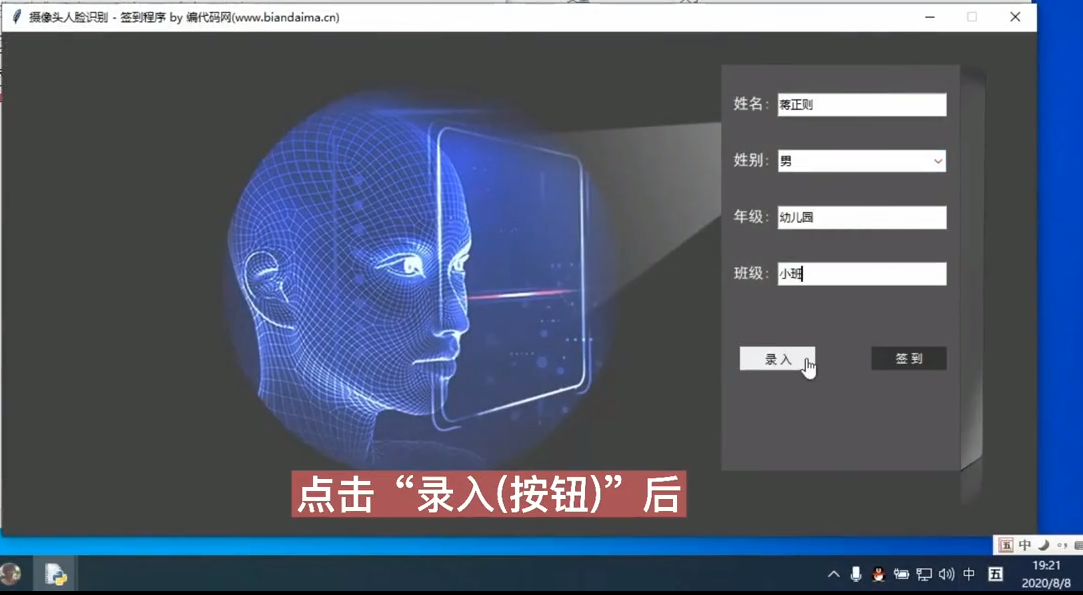1083x595 pixels.
Task: Click inside the 班级 class input field
Action: pos(860,273)
